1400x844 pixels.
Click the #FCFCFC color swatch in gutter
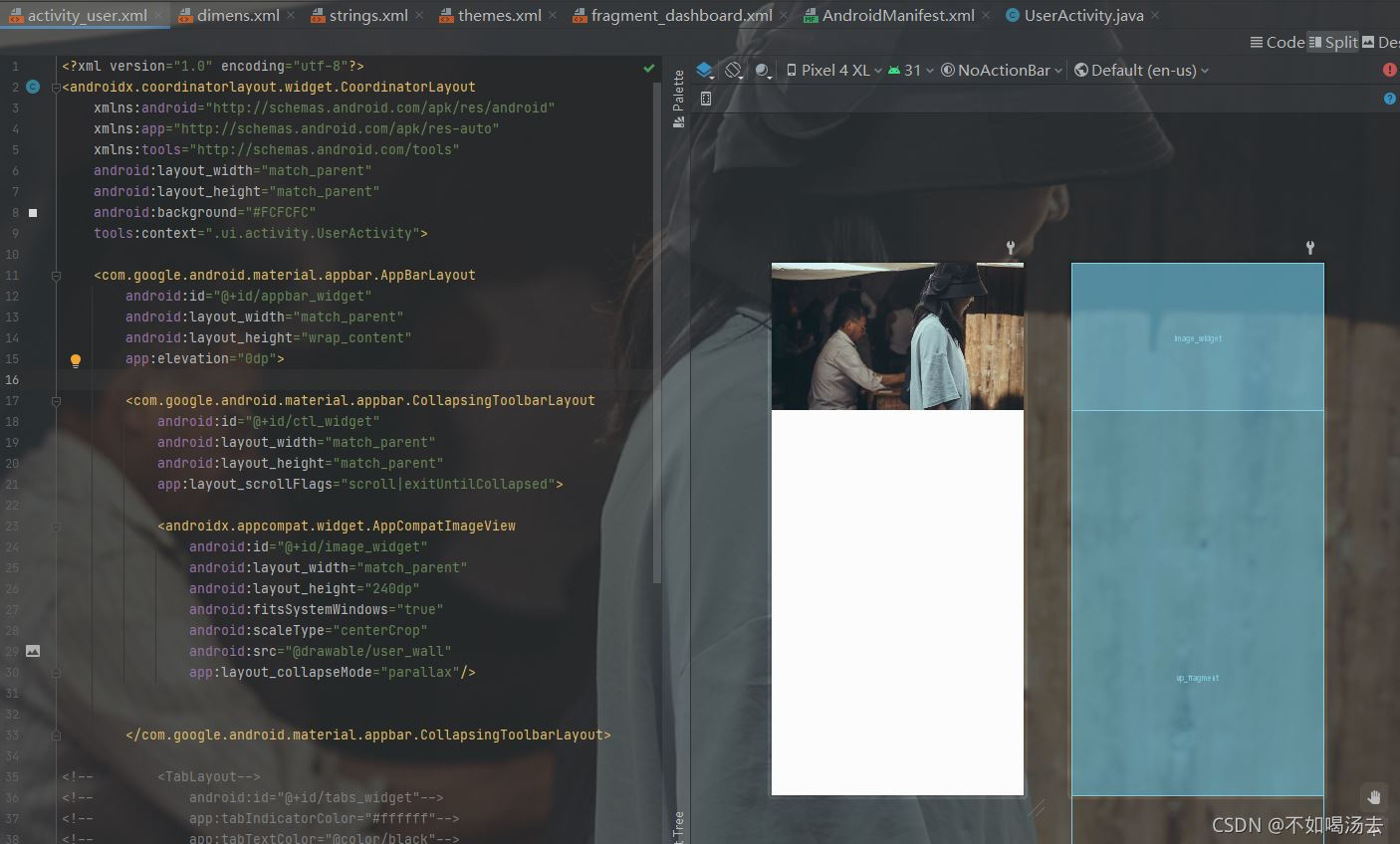pyautogui.click(x=33, y=213)
